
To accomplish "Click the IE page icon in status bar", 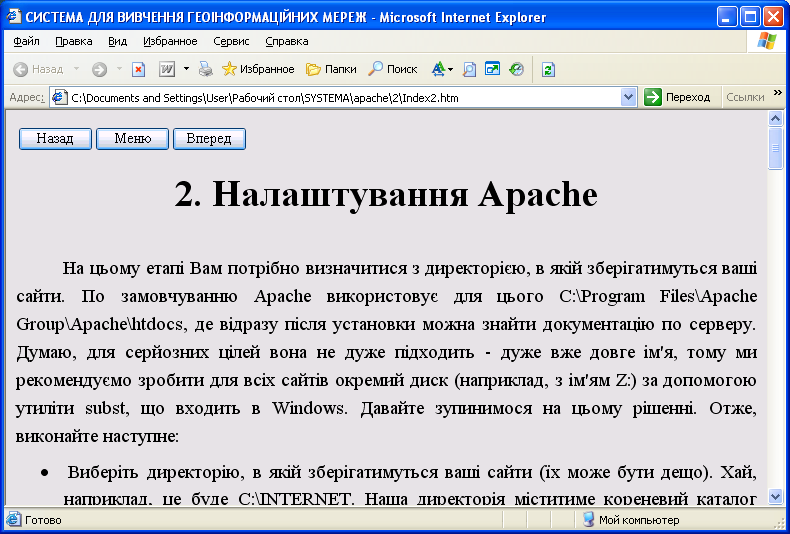I will click(x=14, y=519).
